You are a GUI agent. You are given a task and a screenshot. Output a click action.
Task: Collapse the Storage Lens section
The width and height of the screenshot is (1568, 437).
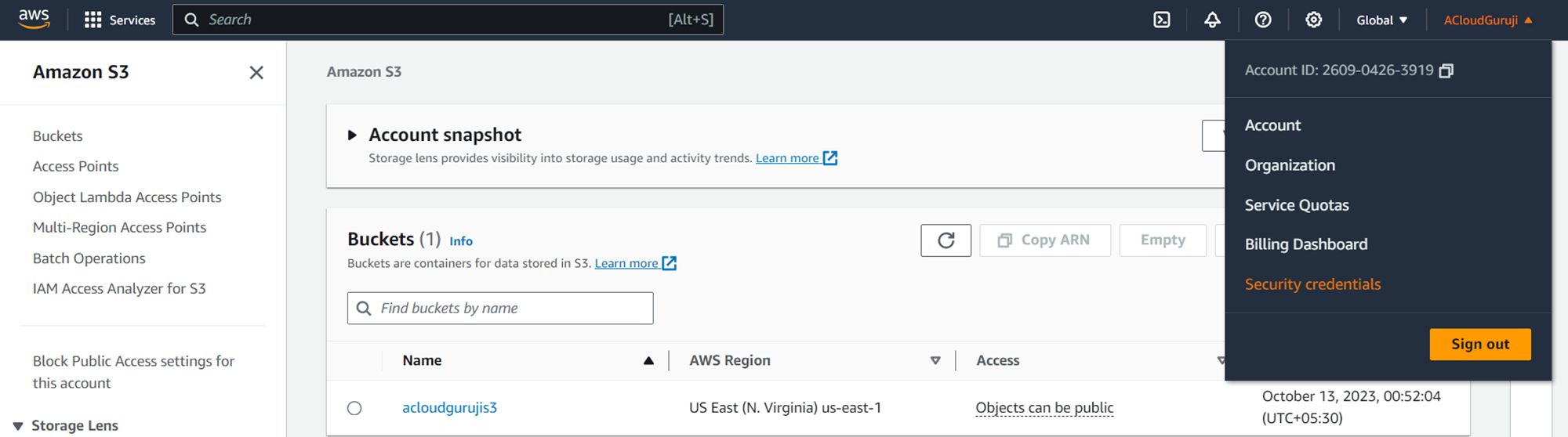pos(18,426)
